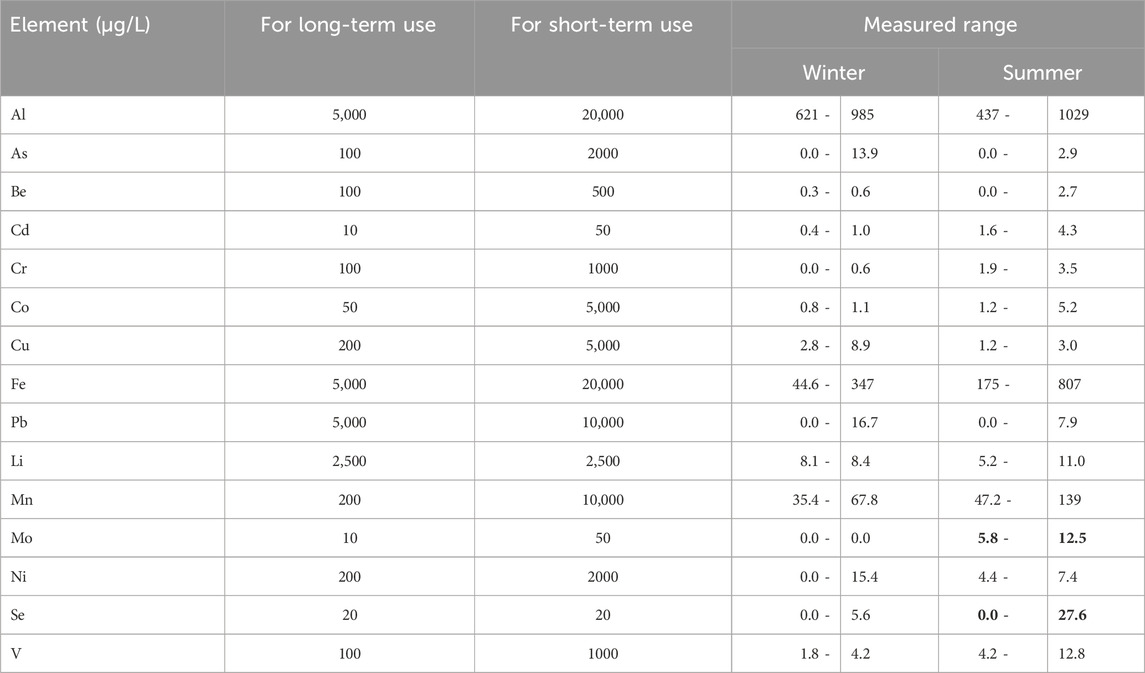This screenshot has width=1145, height=673.
Task: Click the 'Summer' sub-header
Action: pyautogui.click(x=1042, y=72)
